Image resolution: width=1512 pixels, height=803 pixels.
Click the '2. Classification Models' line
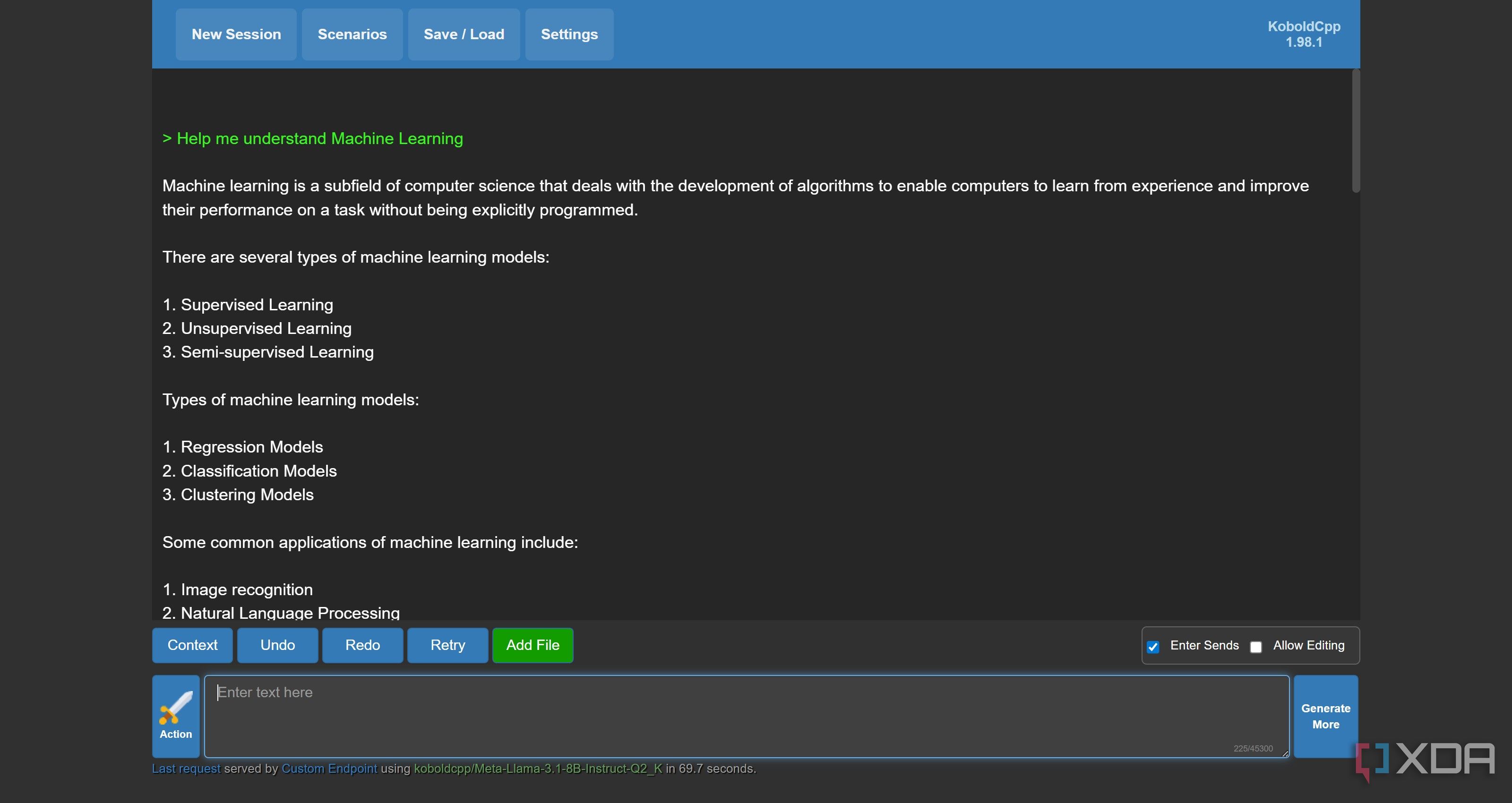click(249, 471)
